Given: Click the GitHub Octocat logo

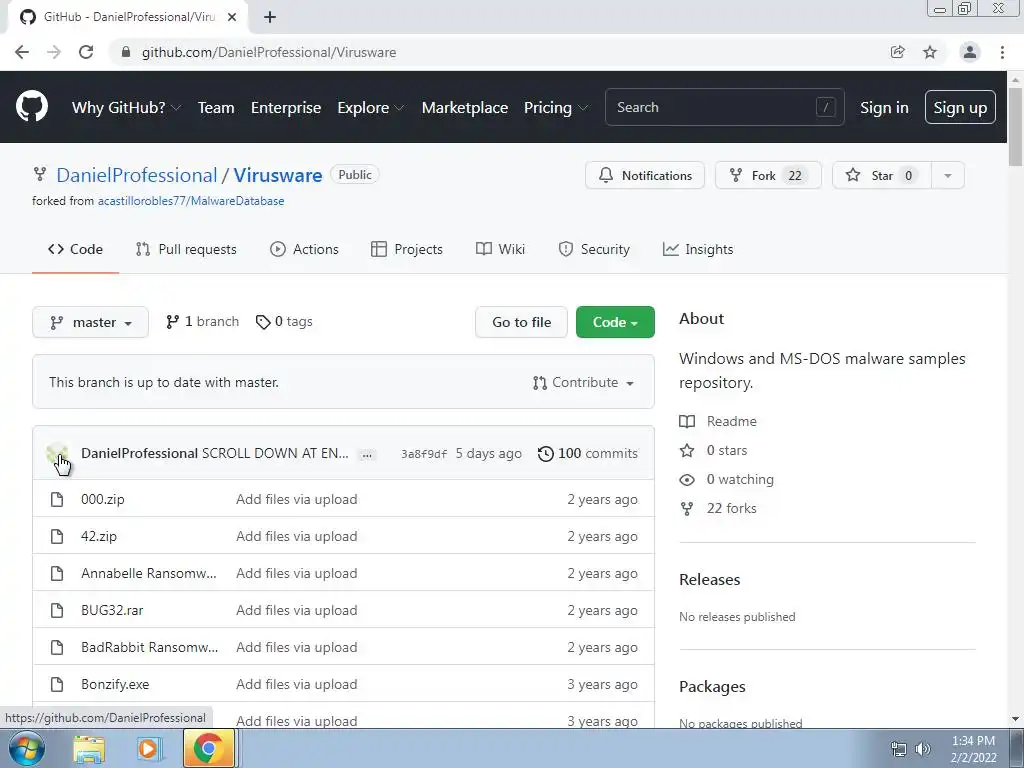Looking at the screenshot, I should coord(32,107).
